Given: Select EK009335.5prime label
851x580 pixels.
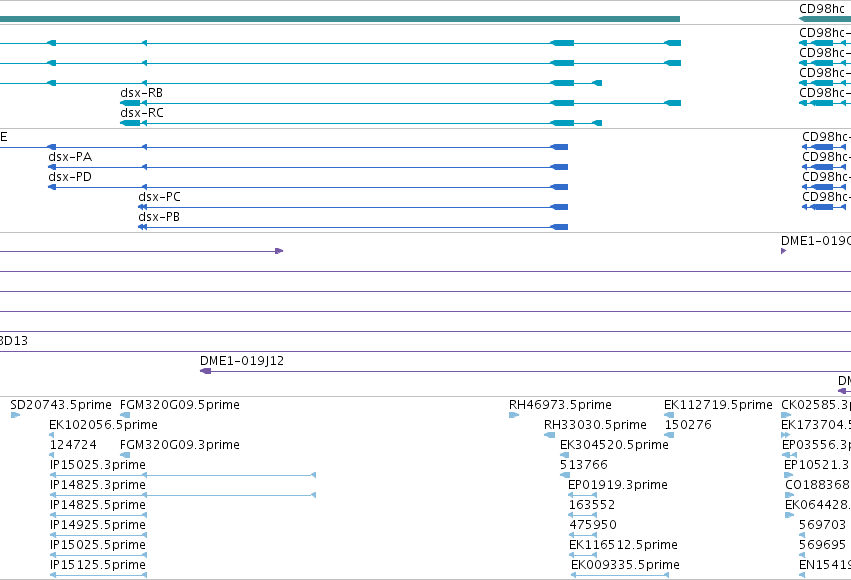Looking at the screenshot, I should (x=625, y=565).
